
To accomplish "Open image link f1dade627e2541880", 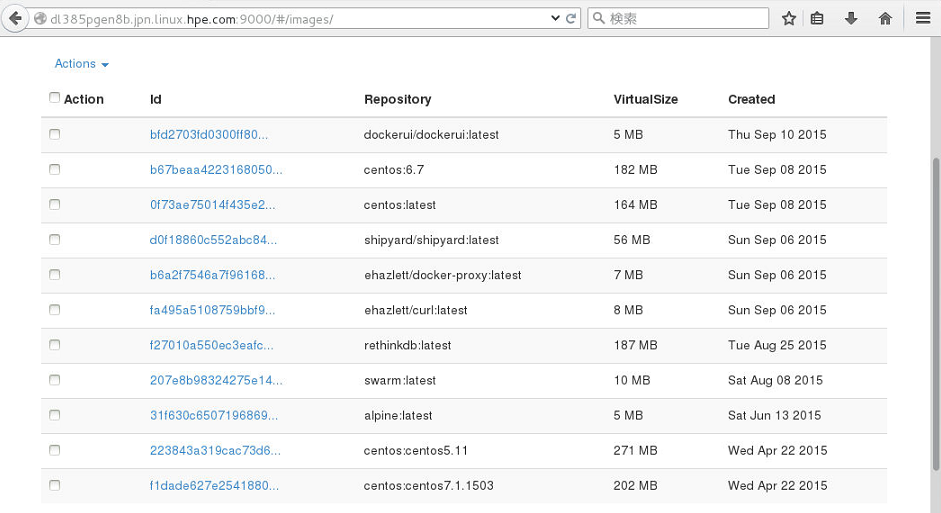I will 214,485.
